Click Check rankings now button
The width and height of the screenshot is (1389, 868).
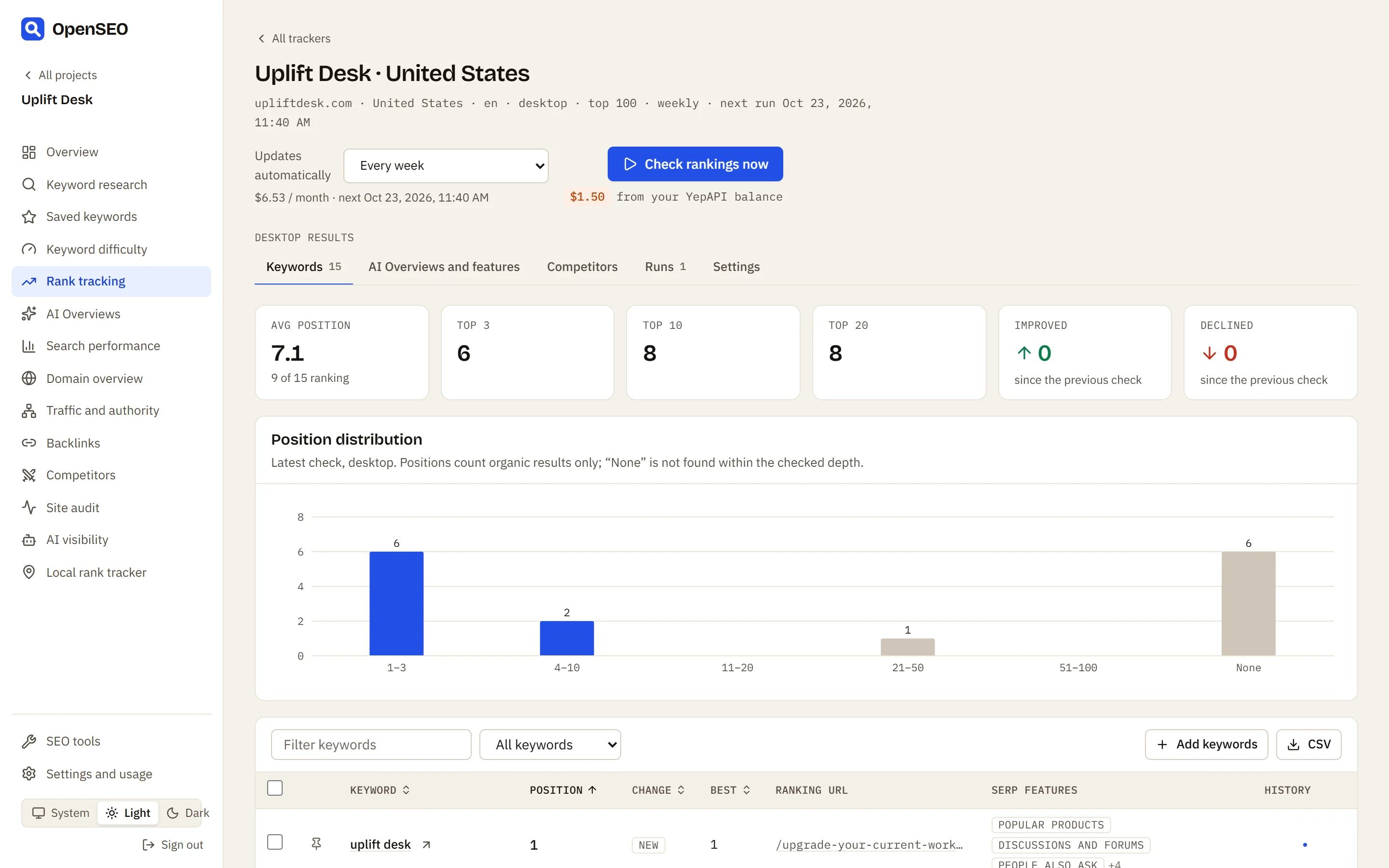pyautogui.click(x=695, y=164)
